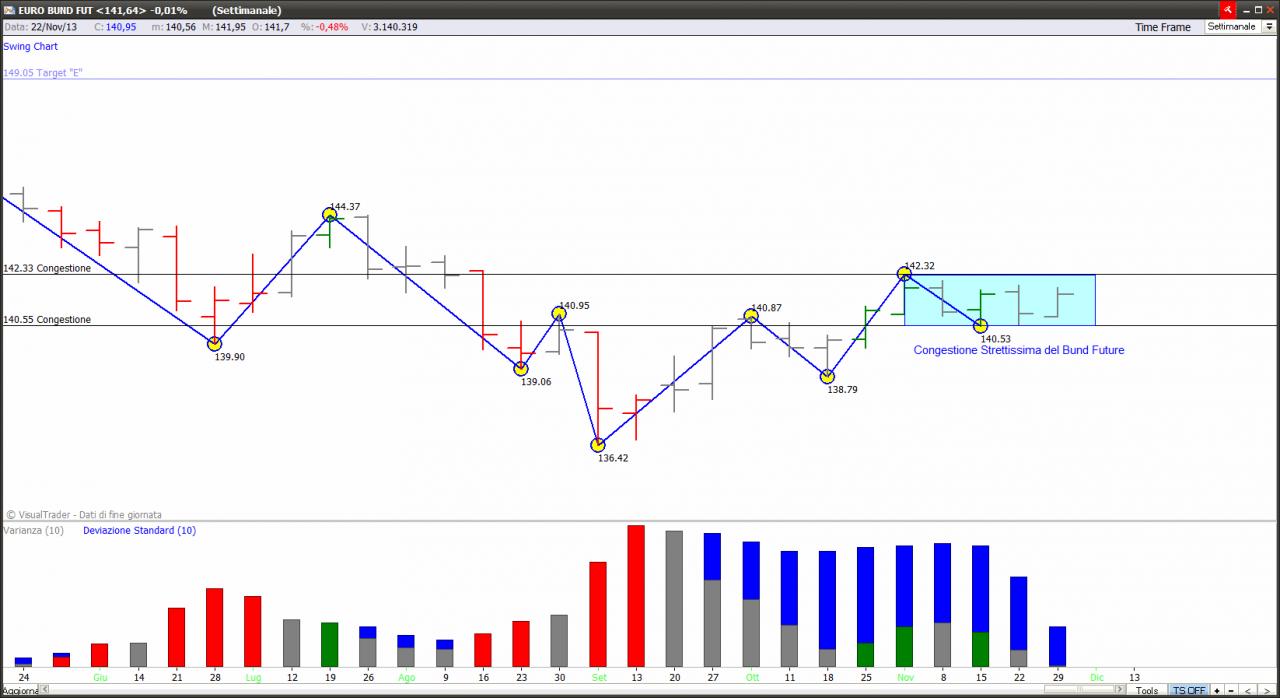The width and height of the screenshot is (1280, 698).
Task: Select the 136.42 swing low marker
Action: (598, 445)
